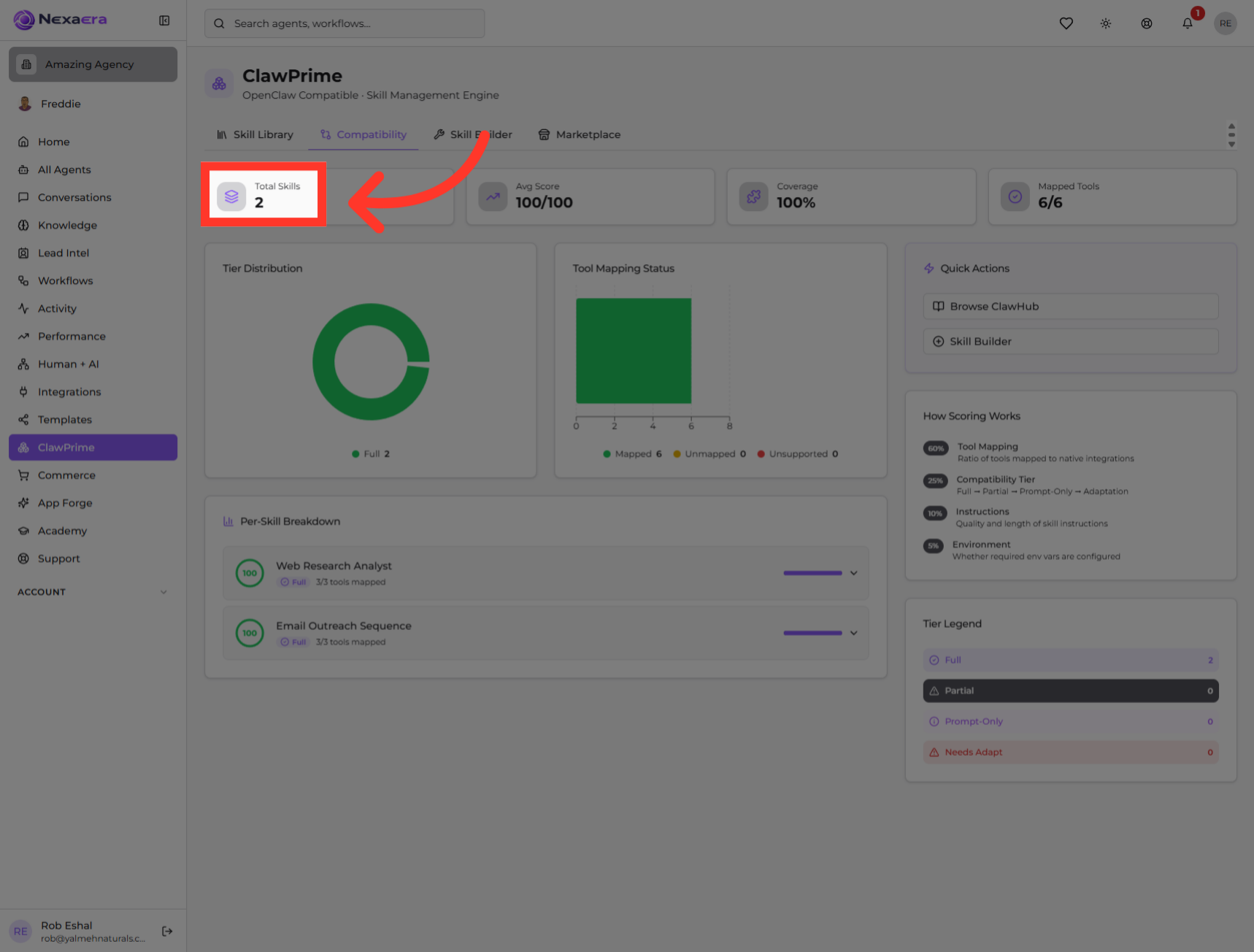Expand Web Research Analyst row

[x=546, y=573]
